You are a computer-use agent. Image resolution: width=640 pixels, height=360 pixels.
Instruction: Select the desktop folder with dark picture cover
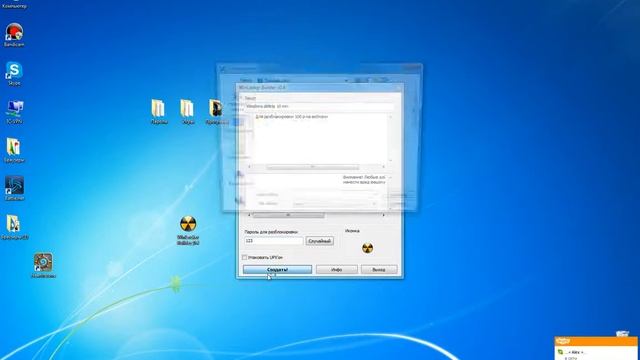(215, 111)
